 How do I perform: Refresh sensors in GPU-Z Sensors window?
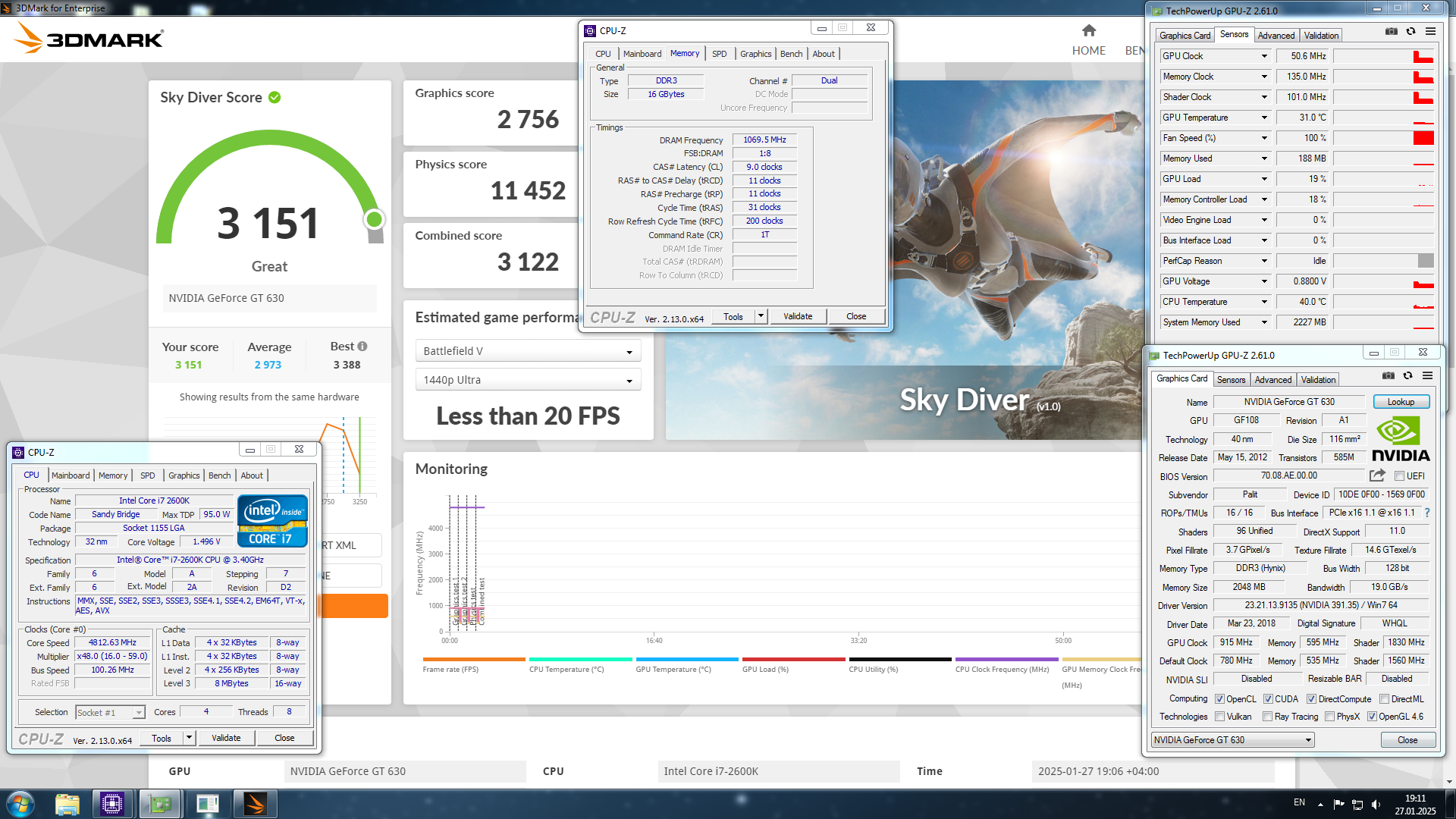[x=1410, y=31]
